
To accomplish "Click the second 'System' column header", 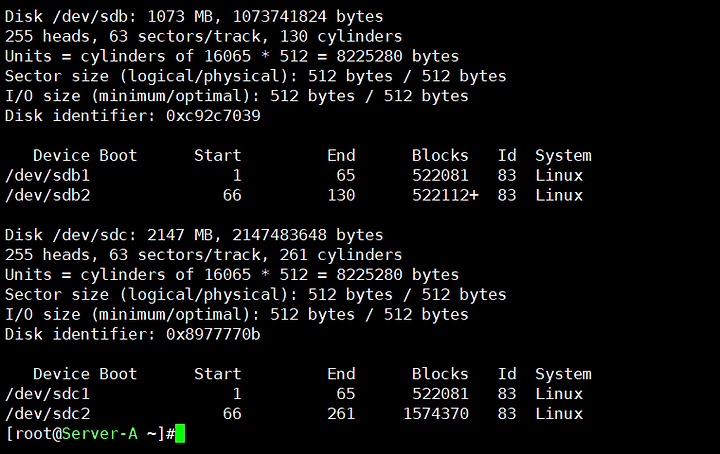I will [x=563, y=375].
